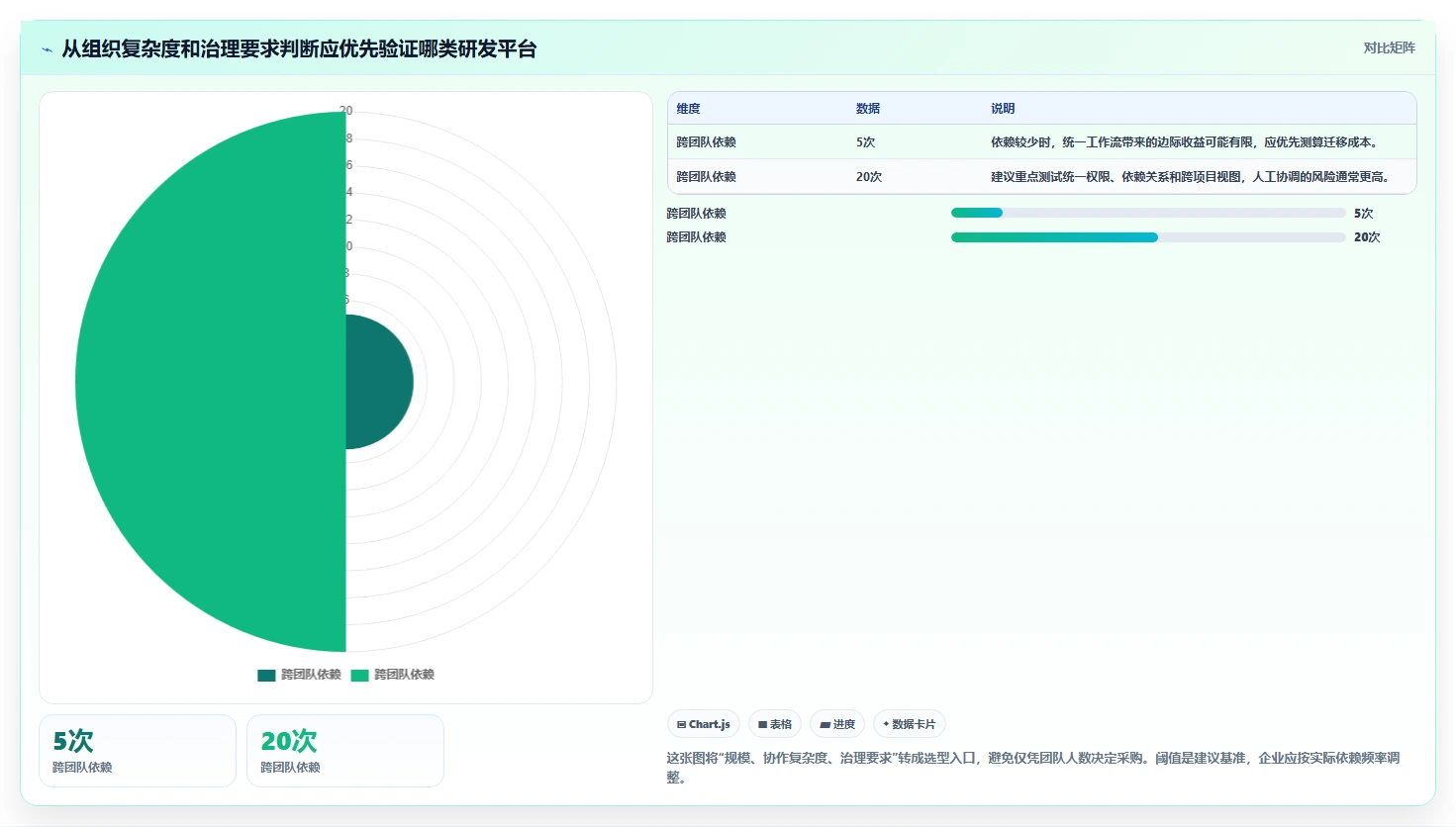Viewport: 1456px width, 827px height.
Task: Click the 20次 value right of the progress bar
Action: [1367, 237]
